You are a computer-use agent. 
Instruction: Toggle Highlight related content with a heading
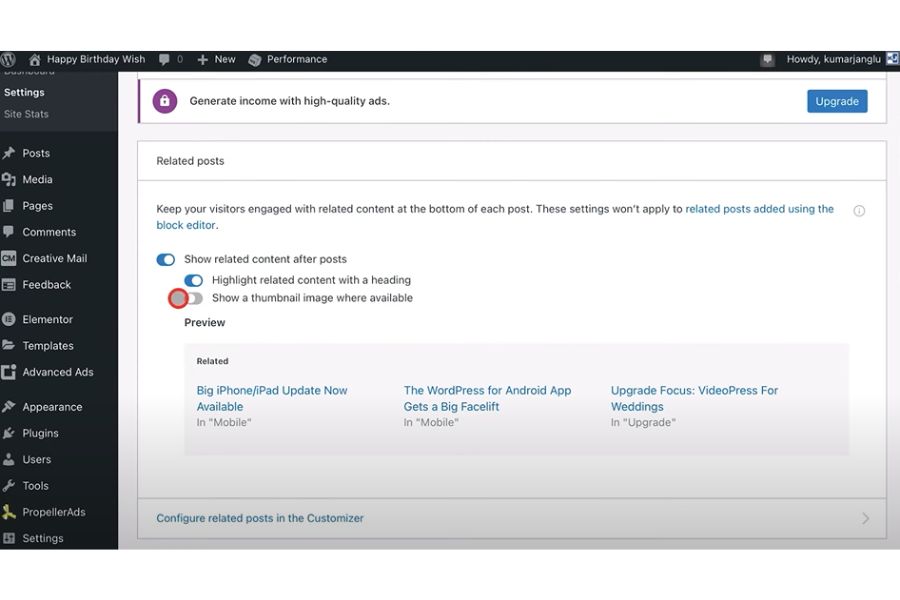(x=193, y=281)
